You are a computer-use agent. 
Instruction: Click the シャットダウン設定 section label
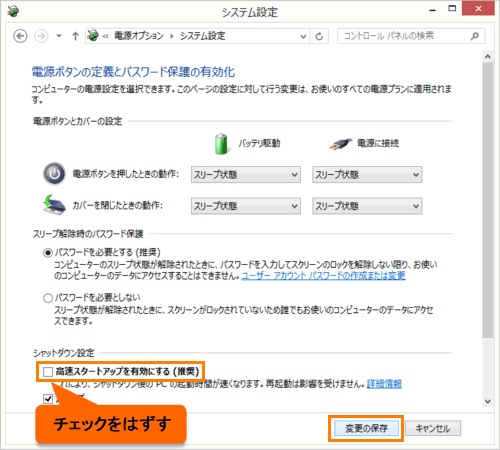[64, 353]
